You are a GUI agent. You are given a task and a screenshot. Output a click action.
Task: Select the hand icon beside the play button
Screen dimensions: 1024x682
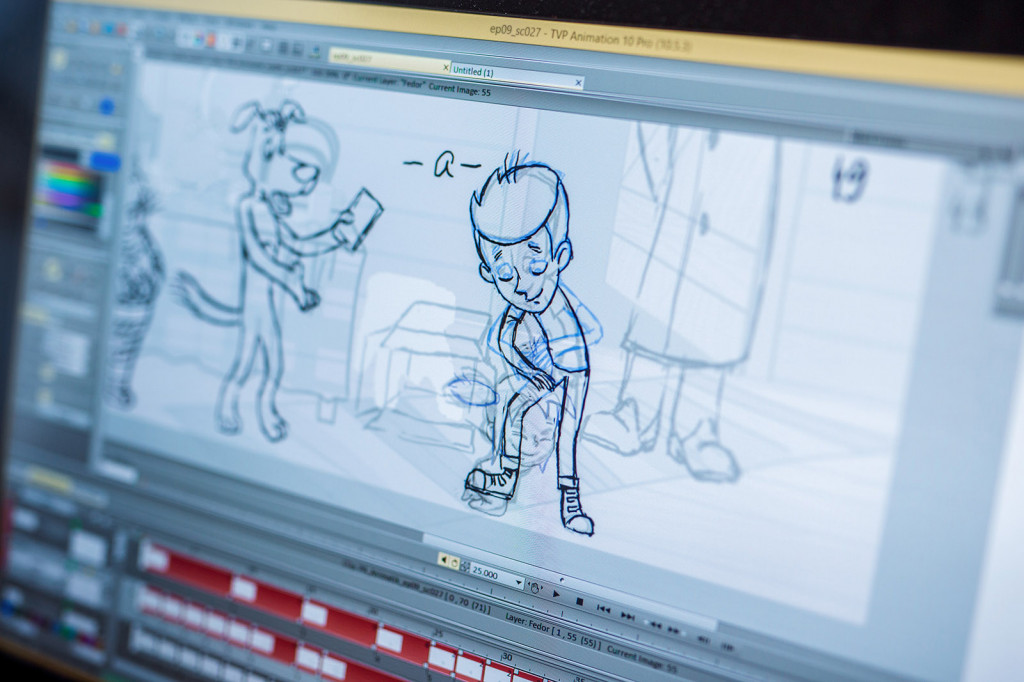[535, 588]
